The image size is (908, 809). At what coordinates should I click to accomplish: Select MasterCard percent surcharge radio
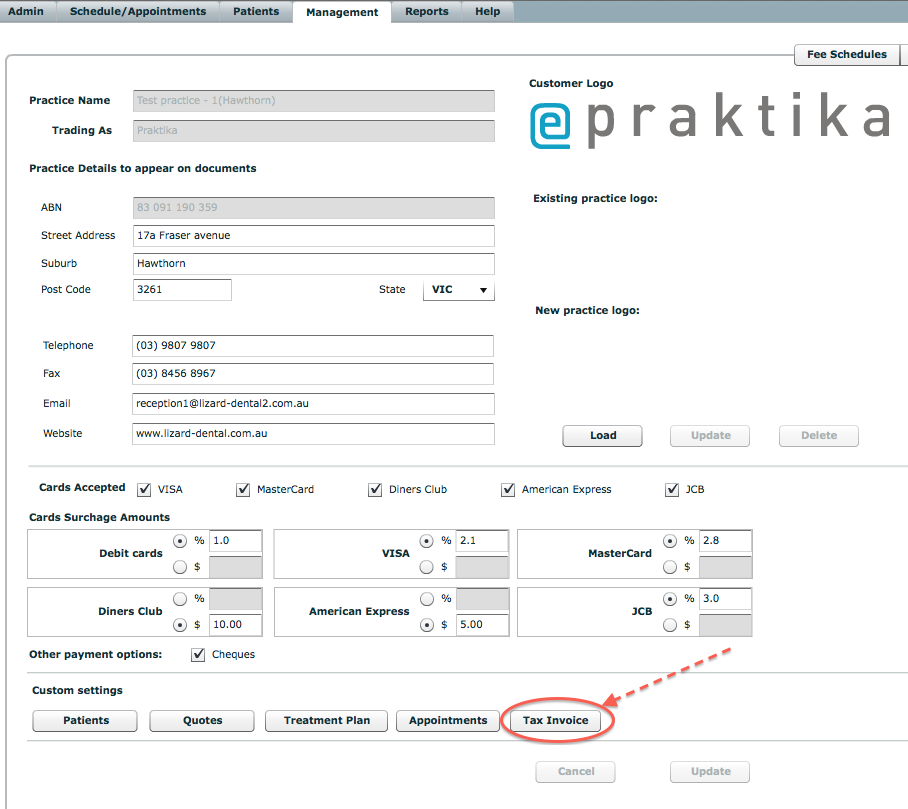pos(670,541)
